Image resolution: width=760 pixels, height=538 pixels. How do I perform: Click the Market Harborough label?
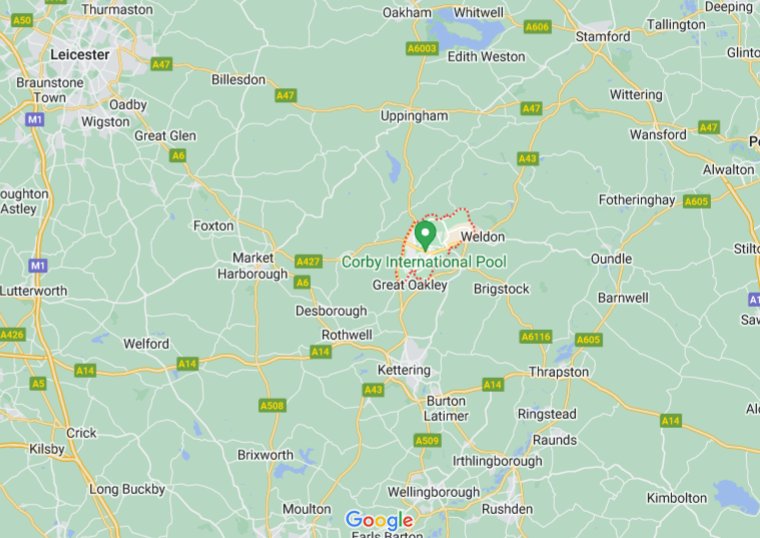pyautogui.click(x=253, y=266)
